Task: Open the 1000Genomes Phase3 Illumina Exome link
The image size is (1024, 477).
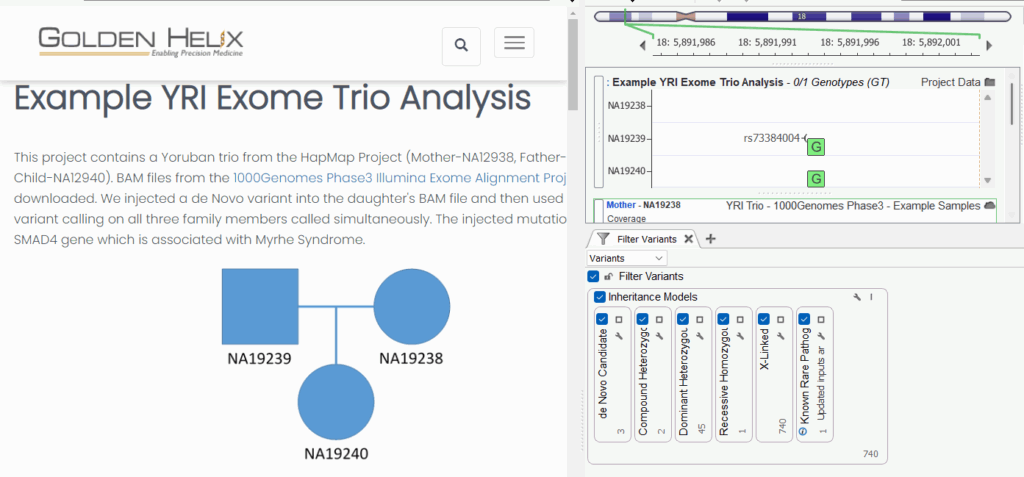Action: [x=400, y=177]
